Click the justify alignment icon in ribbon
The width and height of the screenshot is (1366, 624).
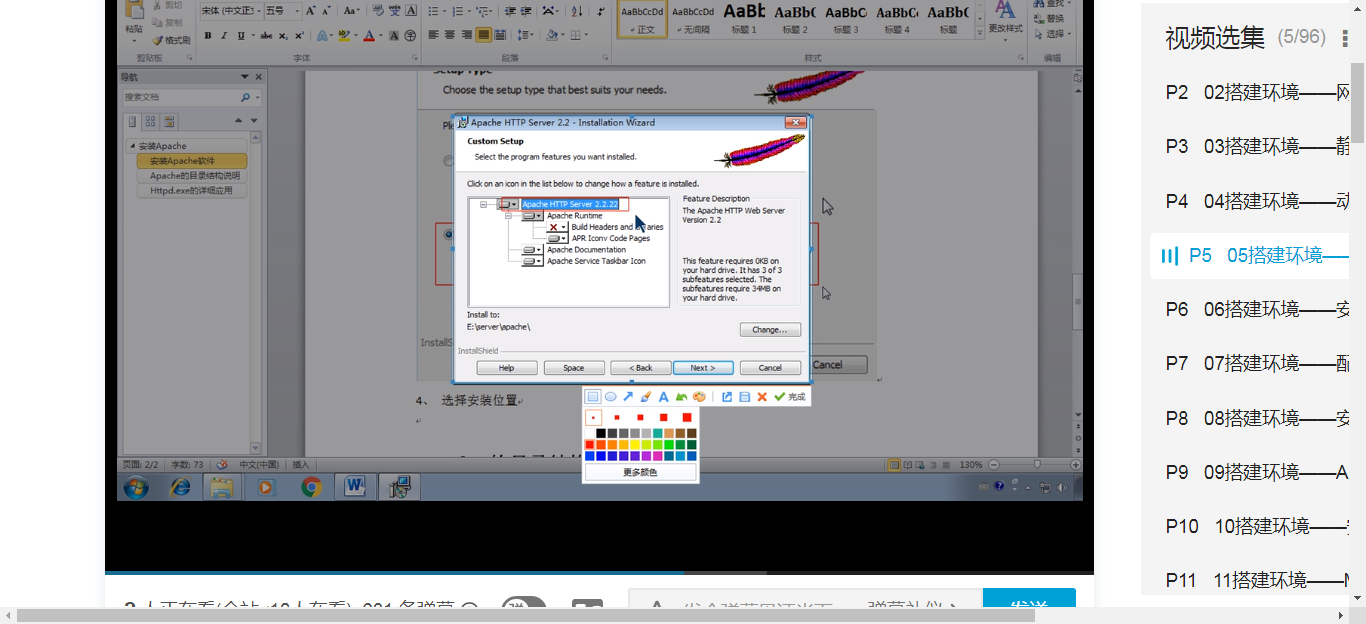click(484, 35)
